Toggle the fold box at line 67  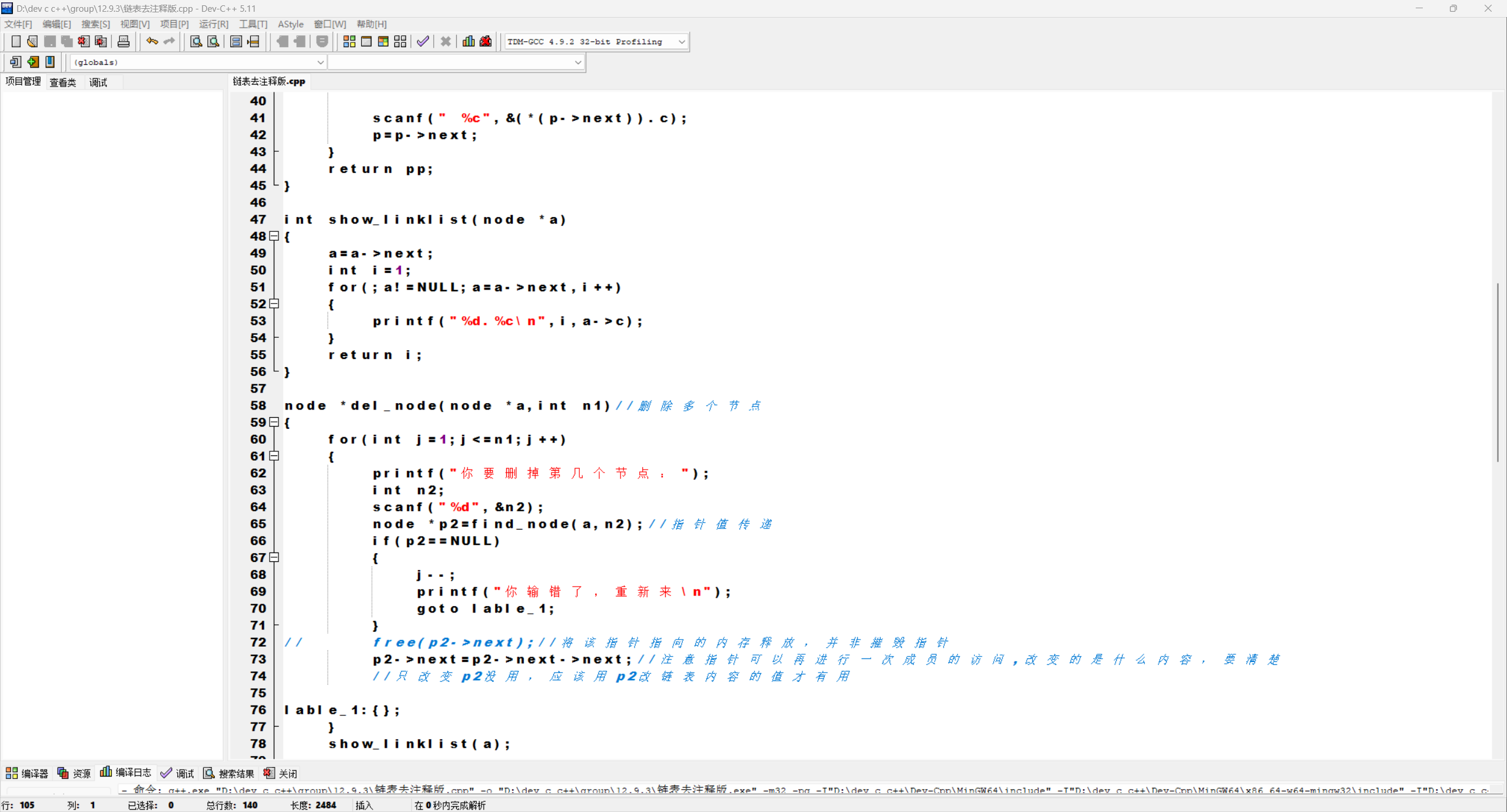pos(274,557)
